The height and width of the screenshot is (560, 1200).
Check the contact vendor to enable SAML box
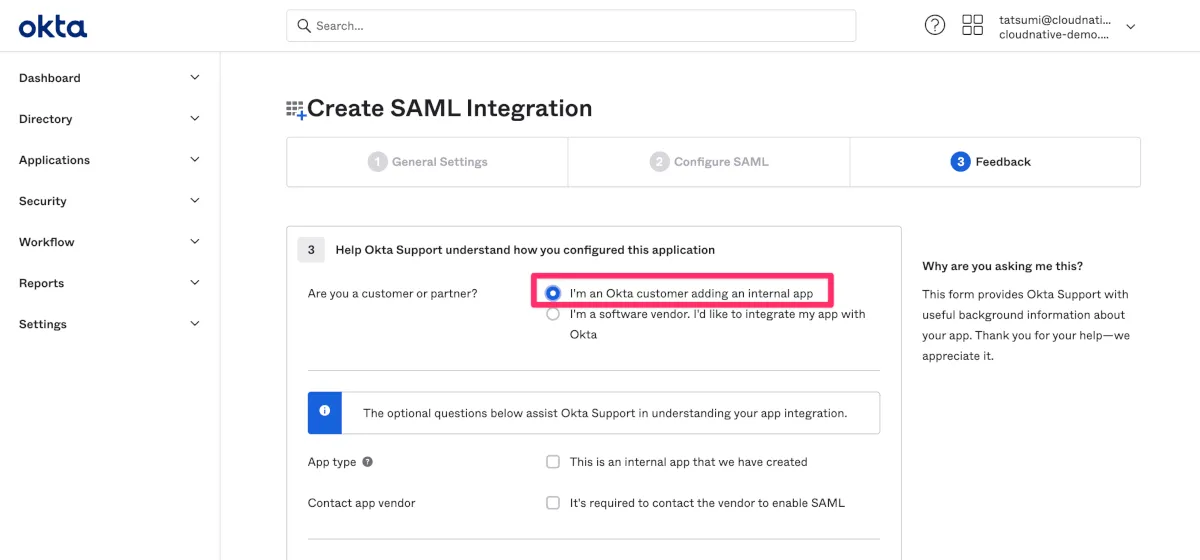click(553, 503)
